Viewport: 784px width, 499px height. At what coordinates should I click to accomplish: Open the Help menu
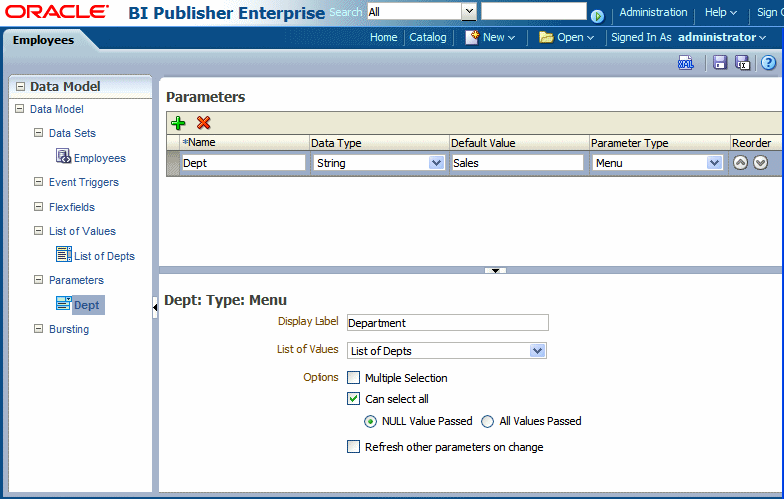click(720, 12)
